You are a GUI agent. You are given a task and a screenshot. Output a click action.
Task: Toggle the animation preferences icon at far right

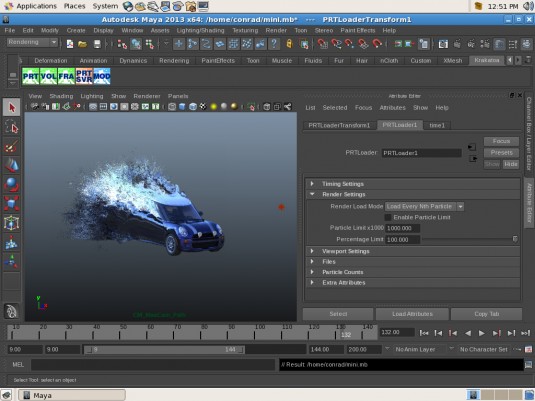[528, 349]
